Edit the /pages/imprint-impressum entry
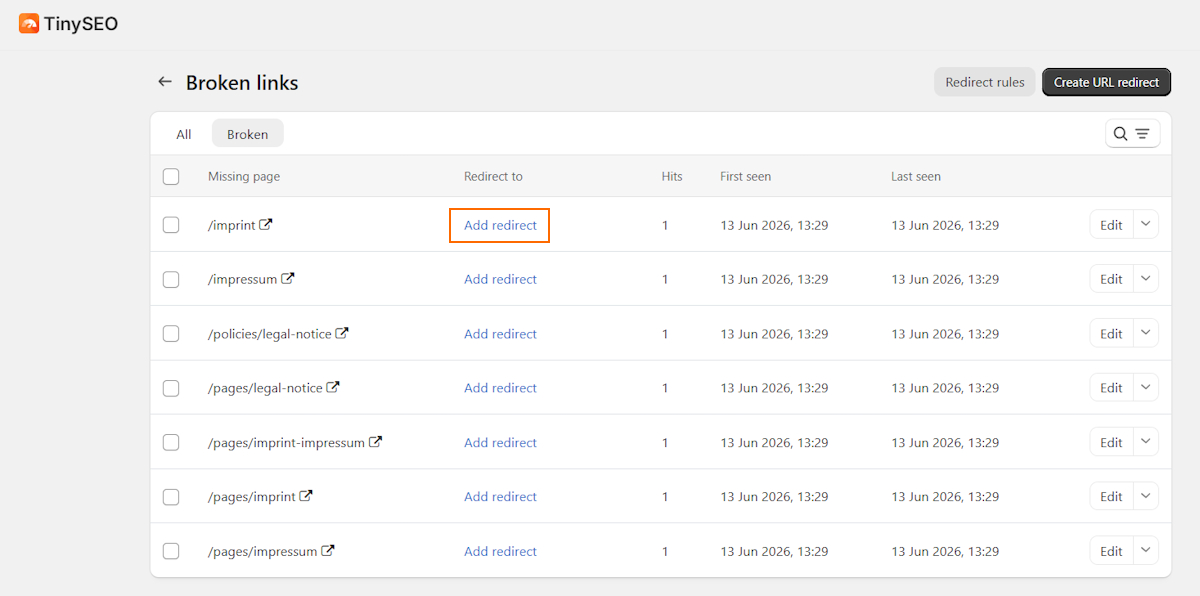 1111,442
